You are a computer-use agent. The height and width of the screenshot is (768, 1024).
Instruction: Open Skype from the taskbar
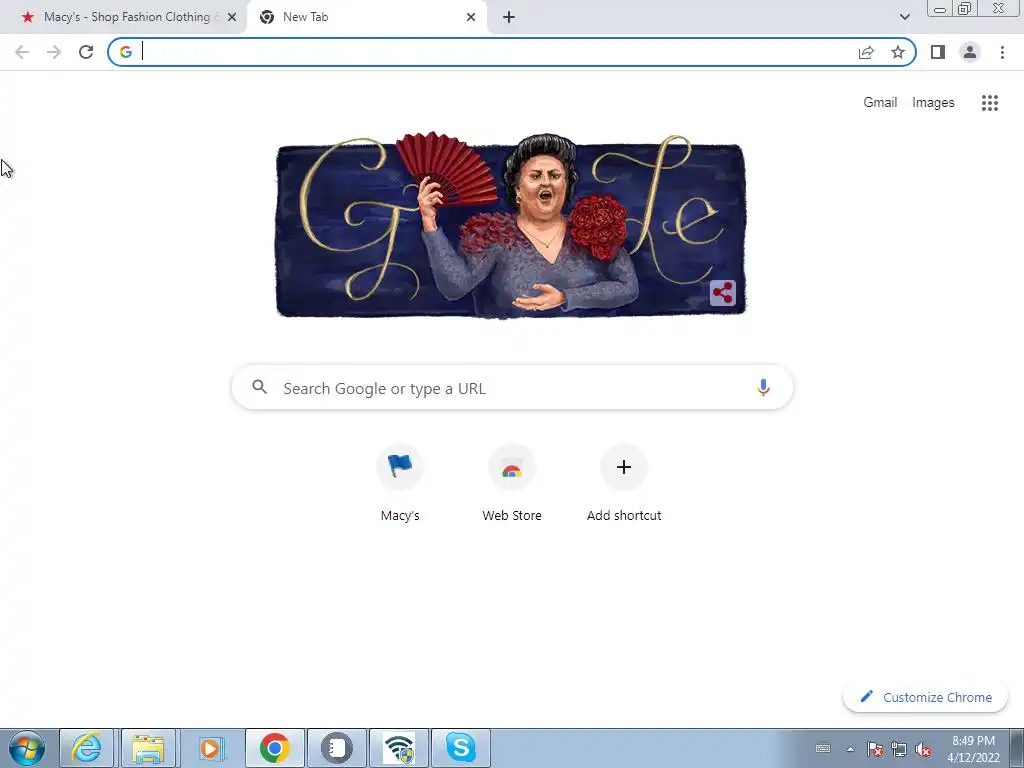[460, 748]
